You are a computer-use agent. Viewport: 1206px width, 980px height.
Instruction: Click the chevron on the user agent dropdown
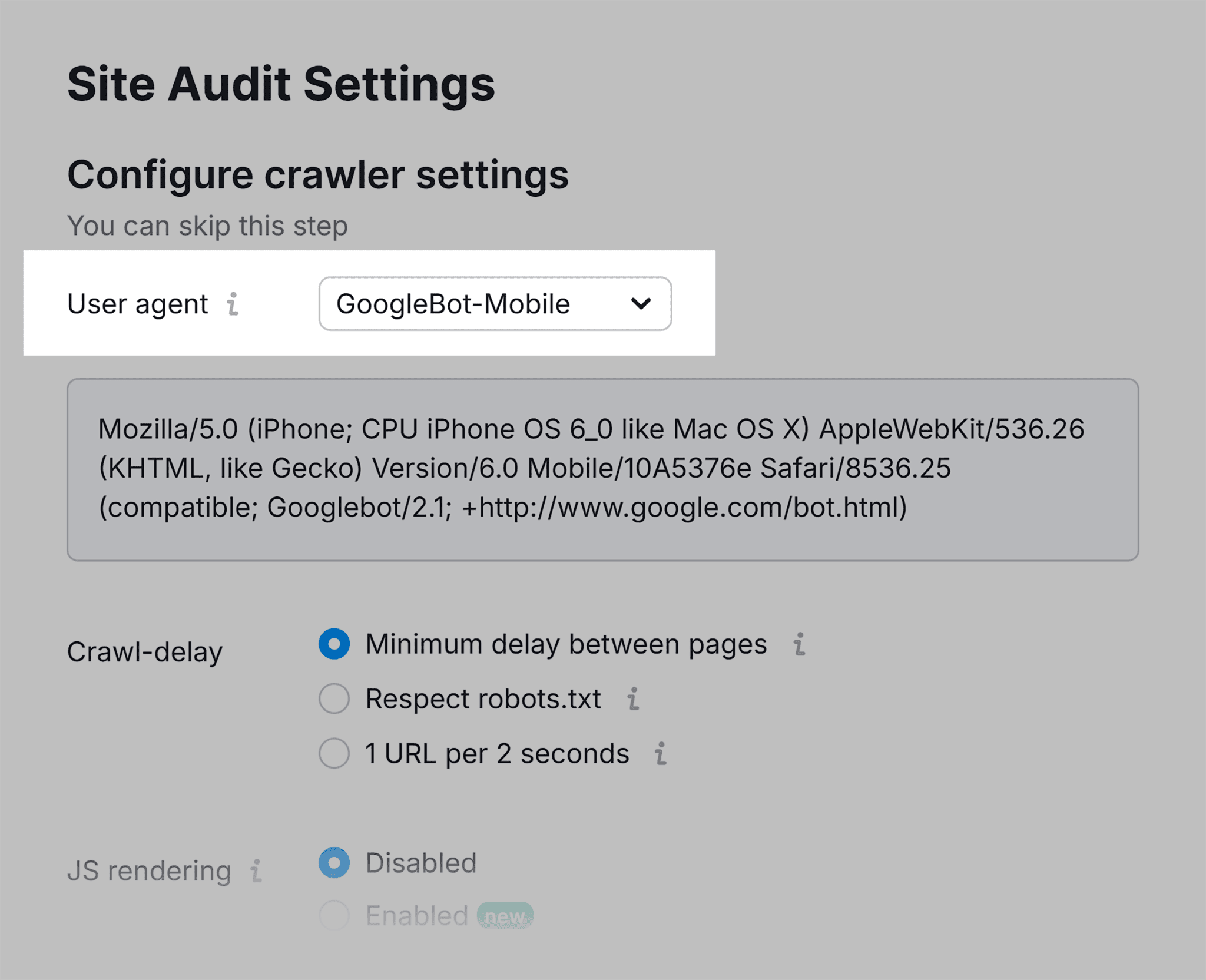coord(642,304)
